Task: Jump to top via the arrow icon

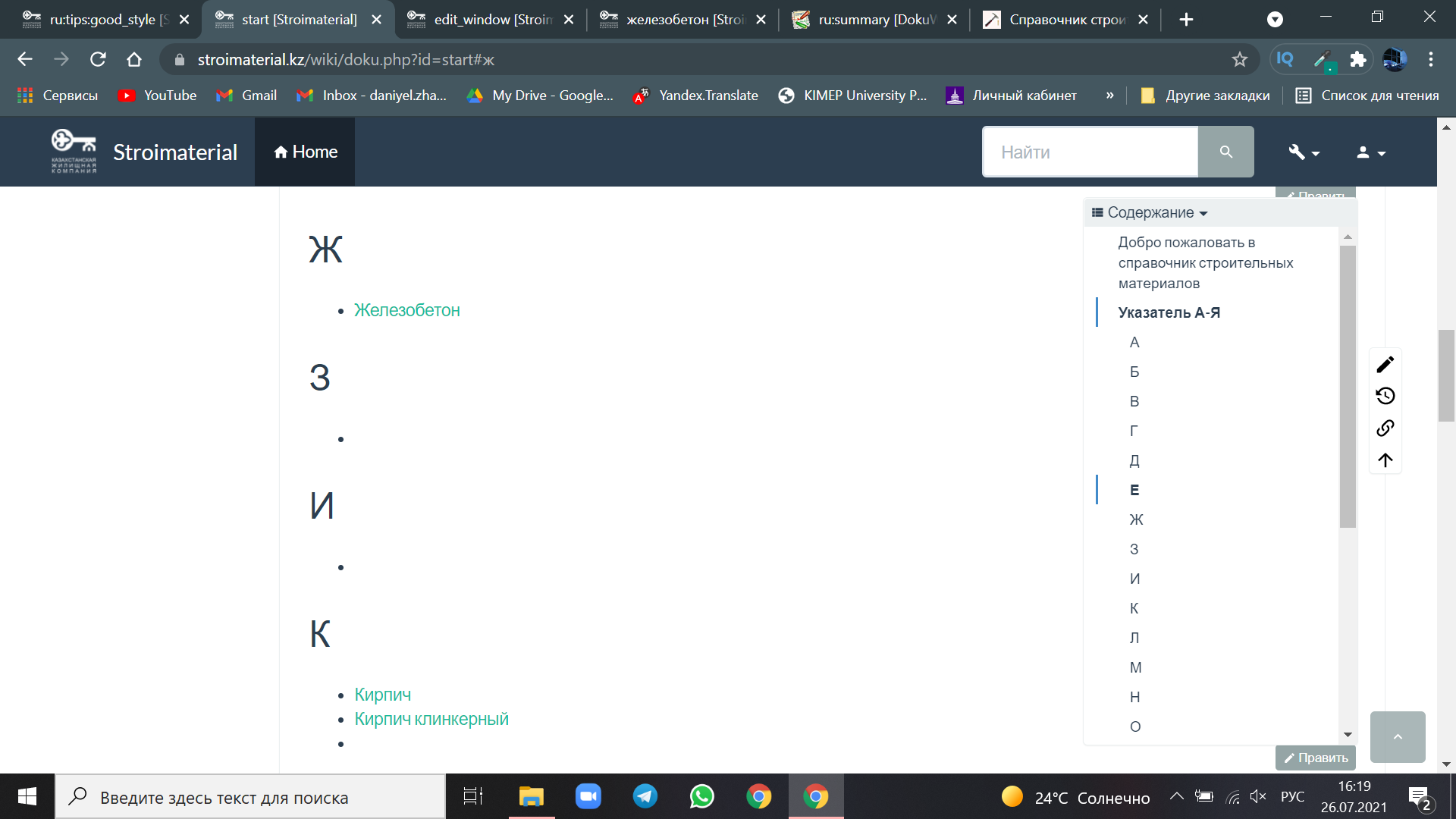Action: (1385, 460)
